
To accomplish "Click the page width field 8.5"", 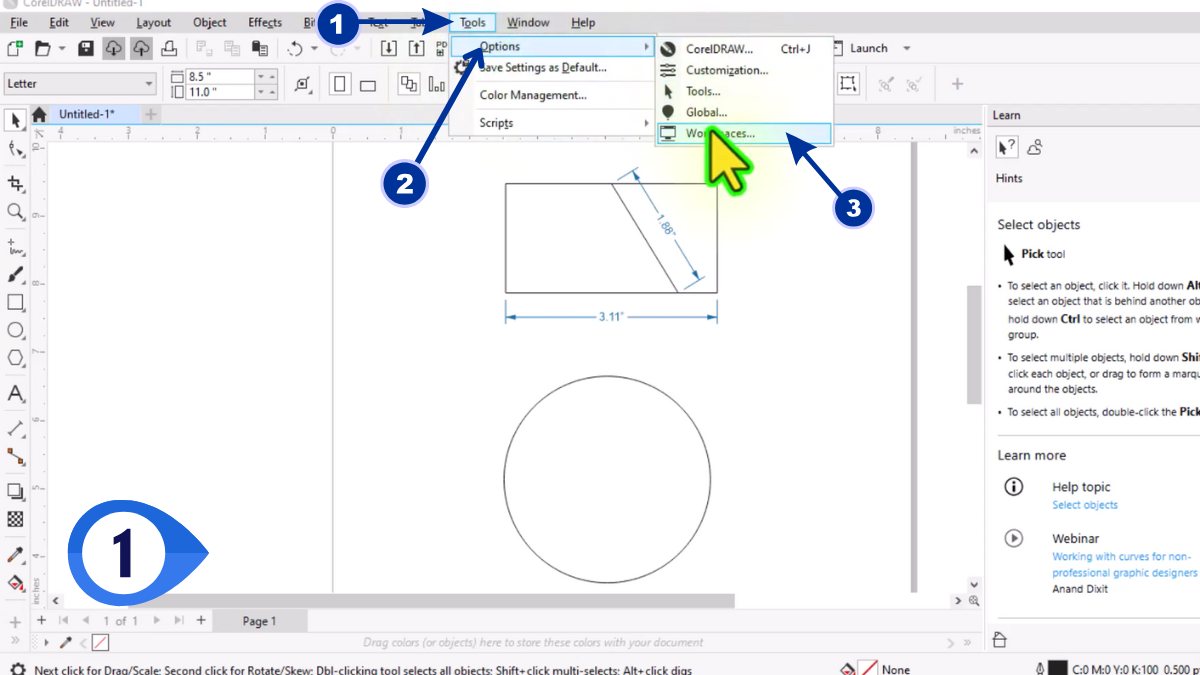I will (x=220, y=76).
